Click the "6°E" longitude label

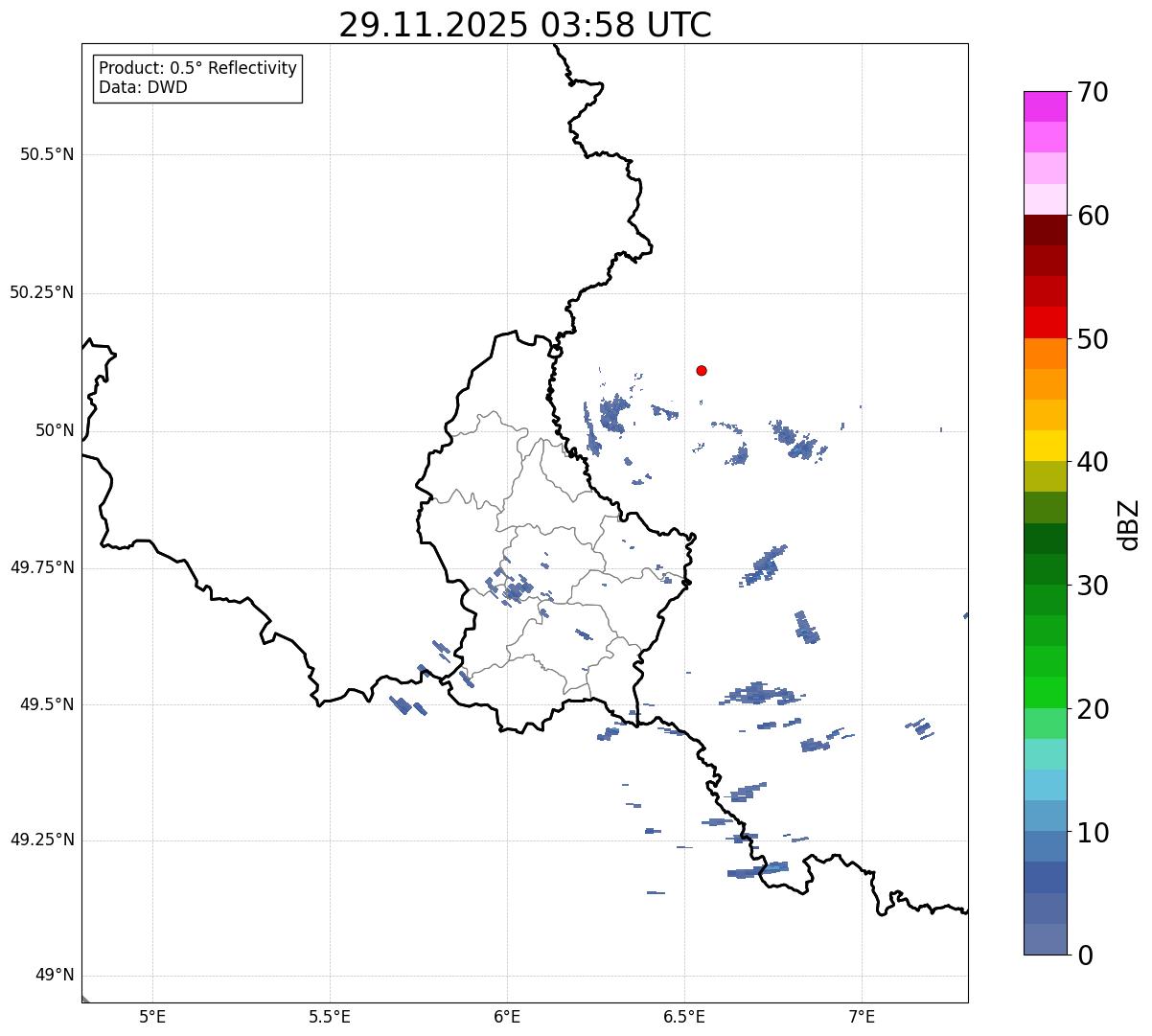point(507,1016)
